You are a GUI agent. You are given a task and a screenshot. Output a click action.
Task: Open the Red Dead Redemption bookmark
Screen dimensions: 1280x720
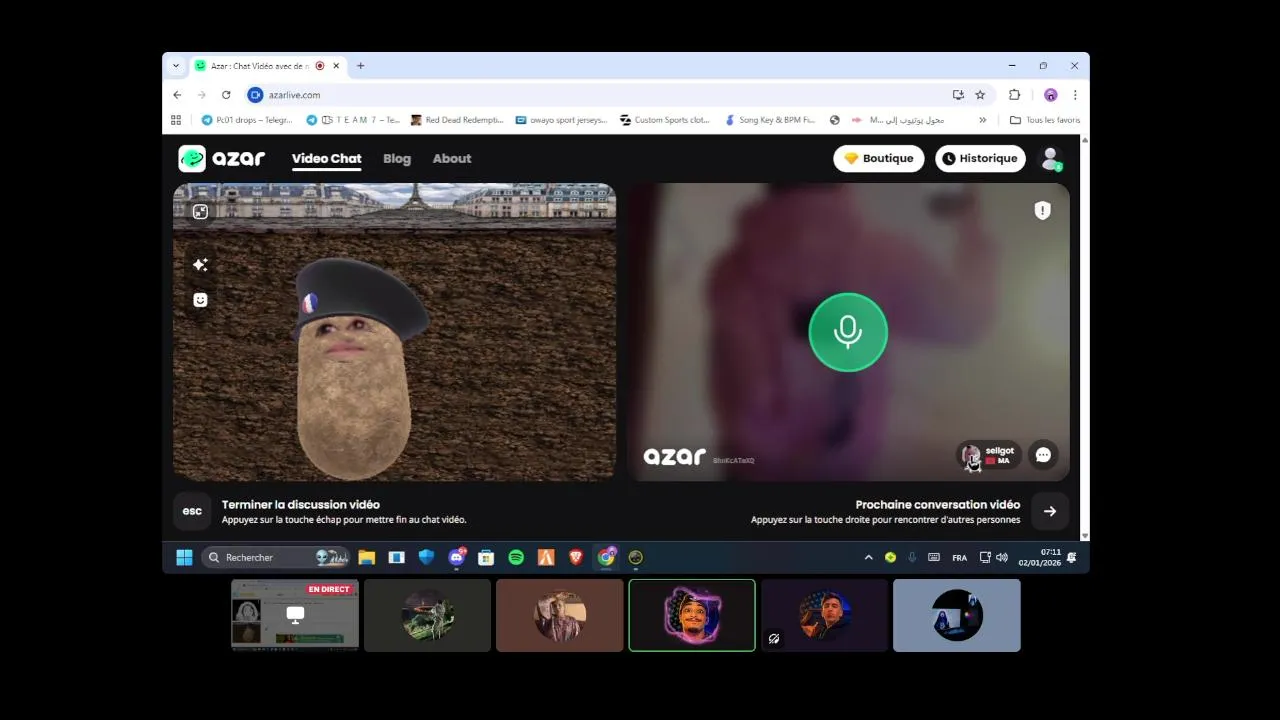click(x=457, y=120)
